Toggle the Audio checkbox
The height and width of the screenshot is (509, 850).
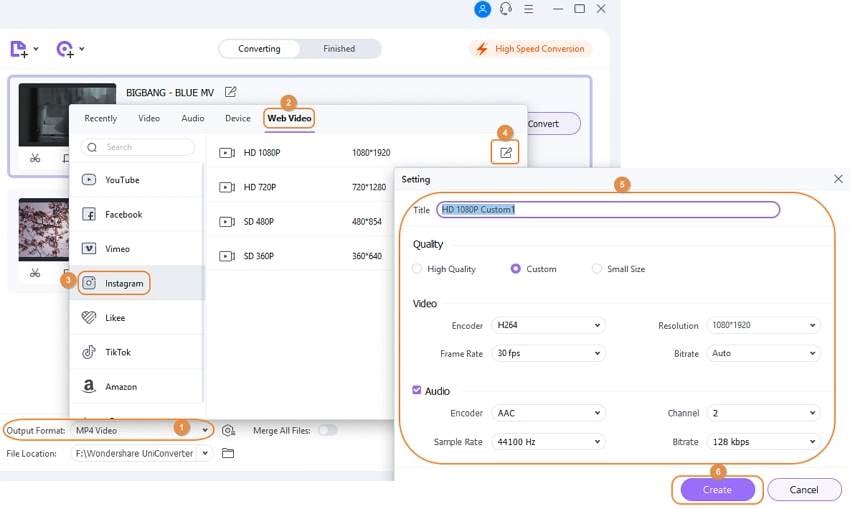416,390
